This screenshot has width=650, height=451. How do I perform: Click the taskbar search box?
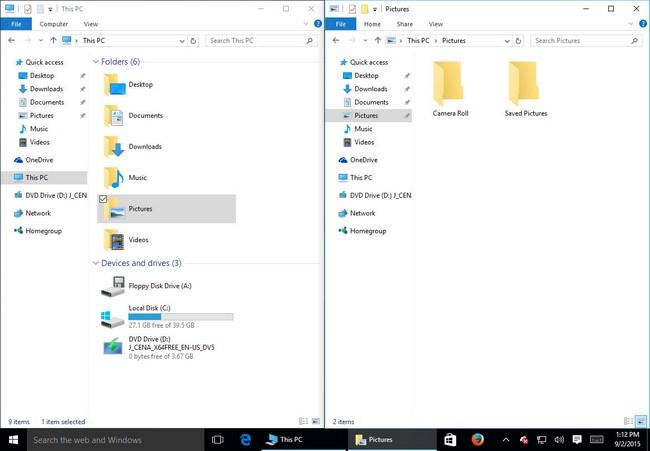[x=116, y=440]
